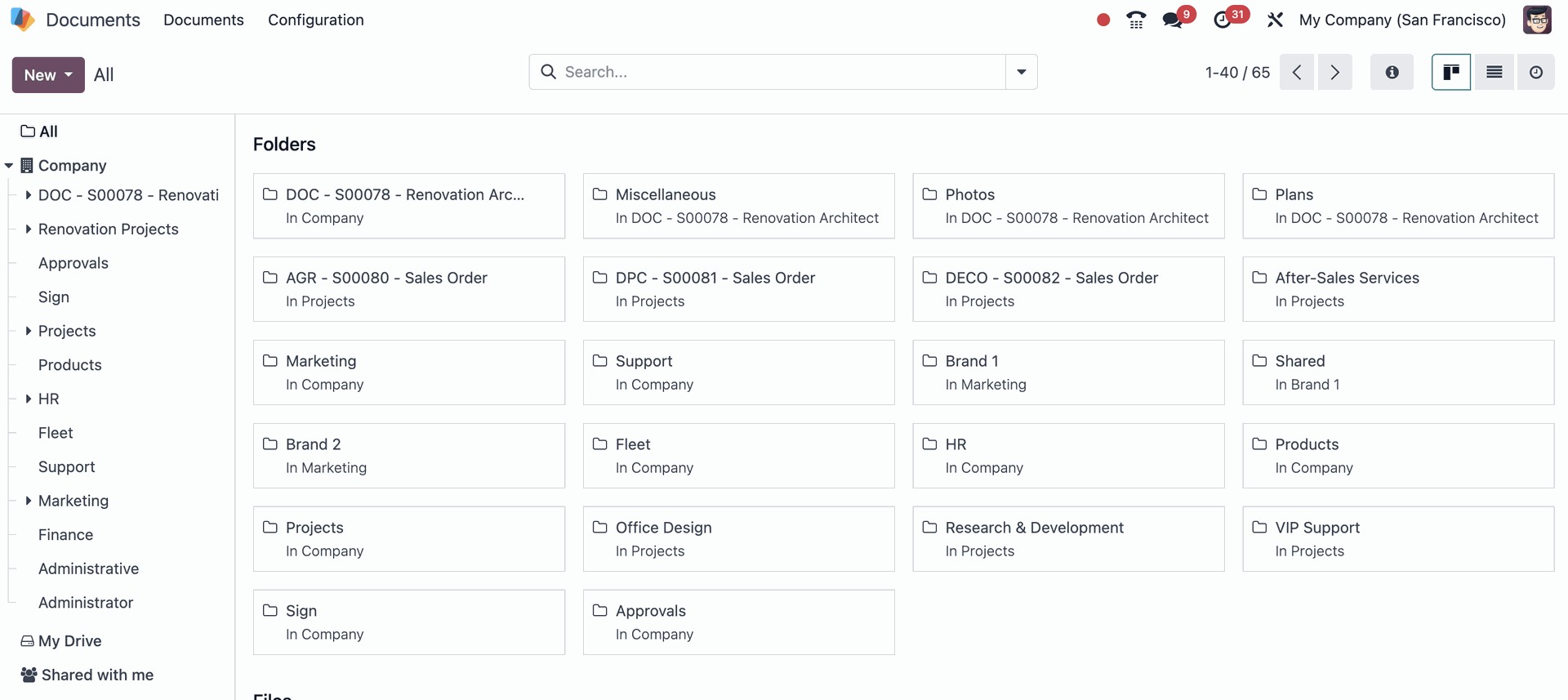The height and width of the screenshot is (700, 1568).
Task: Expand the HR folder in sidebar
Action: pyautogui.click(x=29, y=399)
